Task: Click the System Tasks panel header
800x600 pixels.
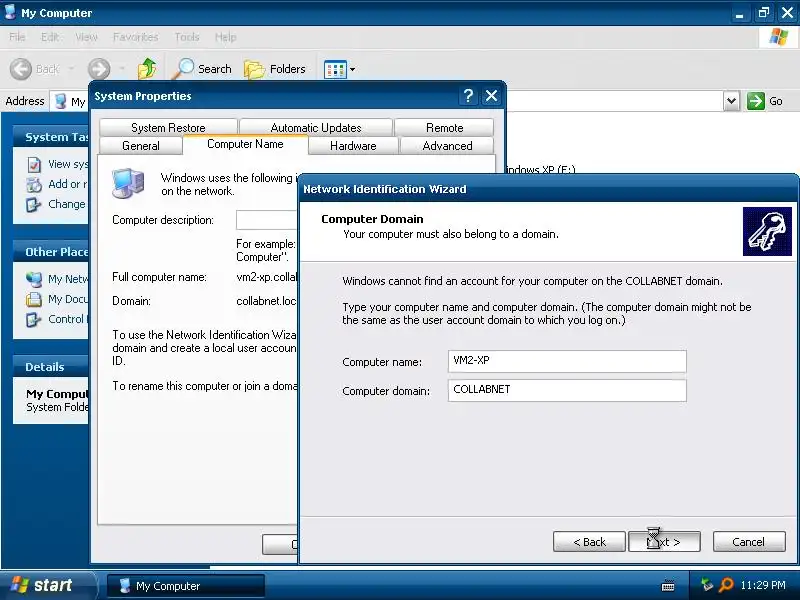Action: tap(51, 137)
